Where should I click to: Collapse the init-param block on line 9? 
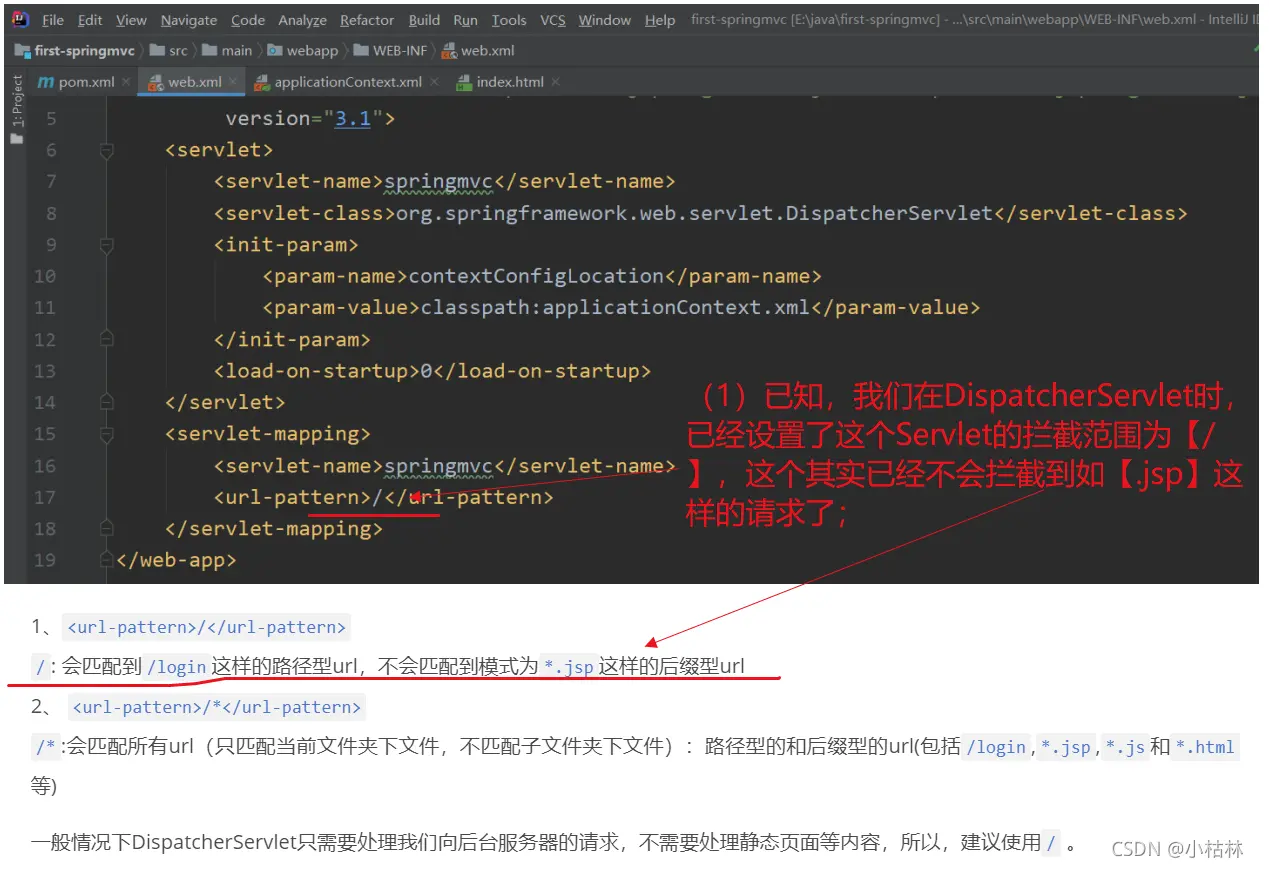(107, 245)
